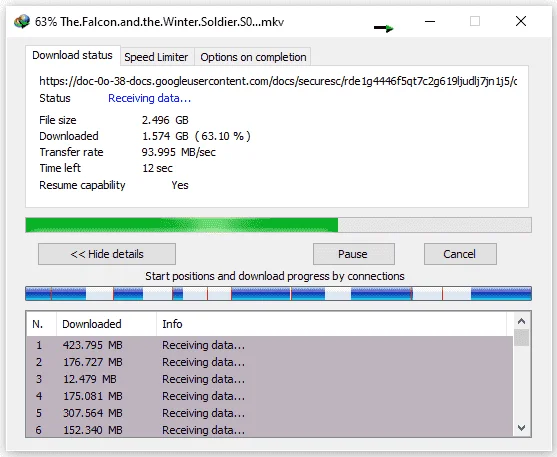
Task: Pause the download
Action: coord(353,254)
